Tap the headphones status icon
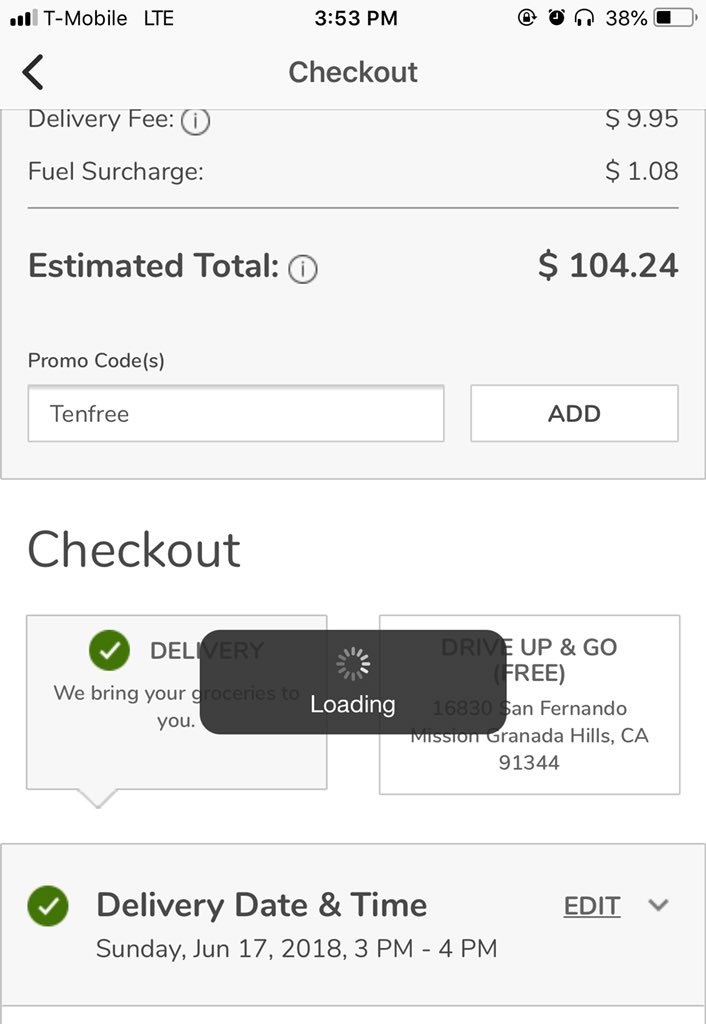 (585, 18)
